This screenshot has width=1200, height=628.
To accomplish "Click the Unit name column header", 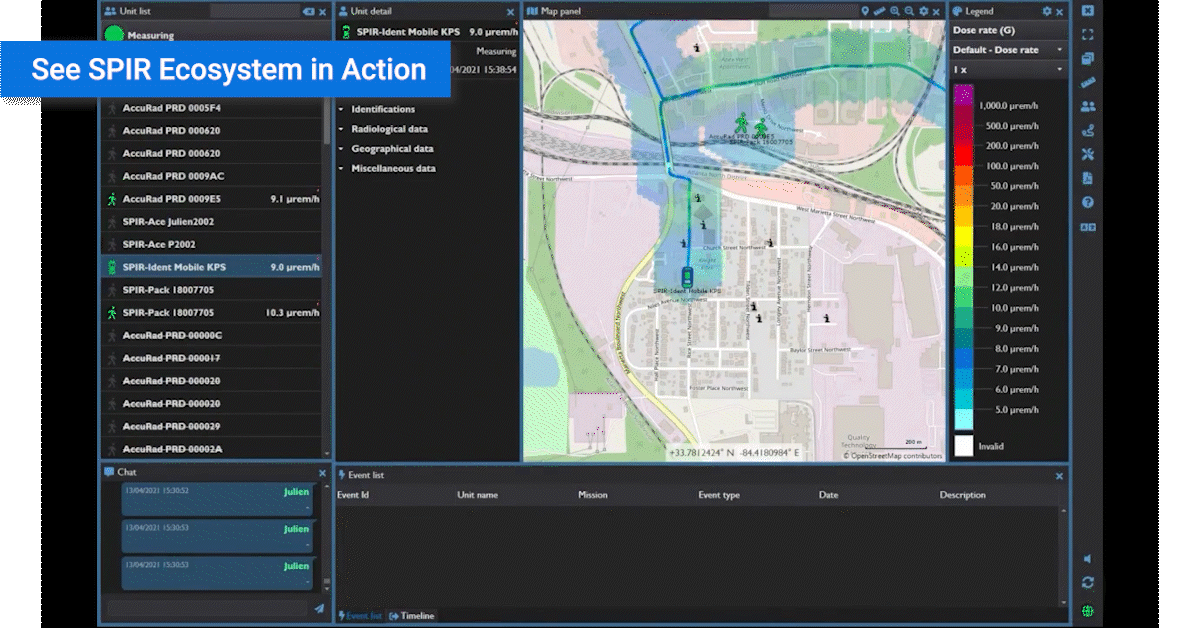I will coord(478,495).
